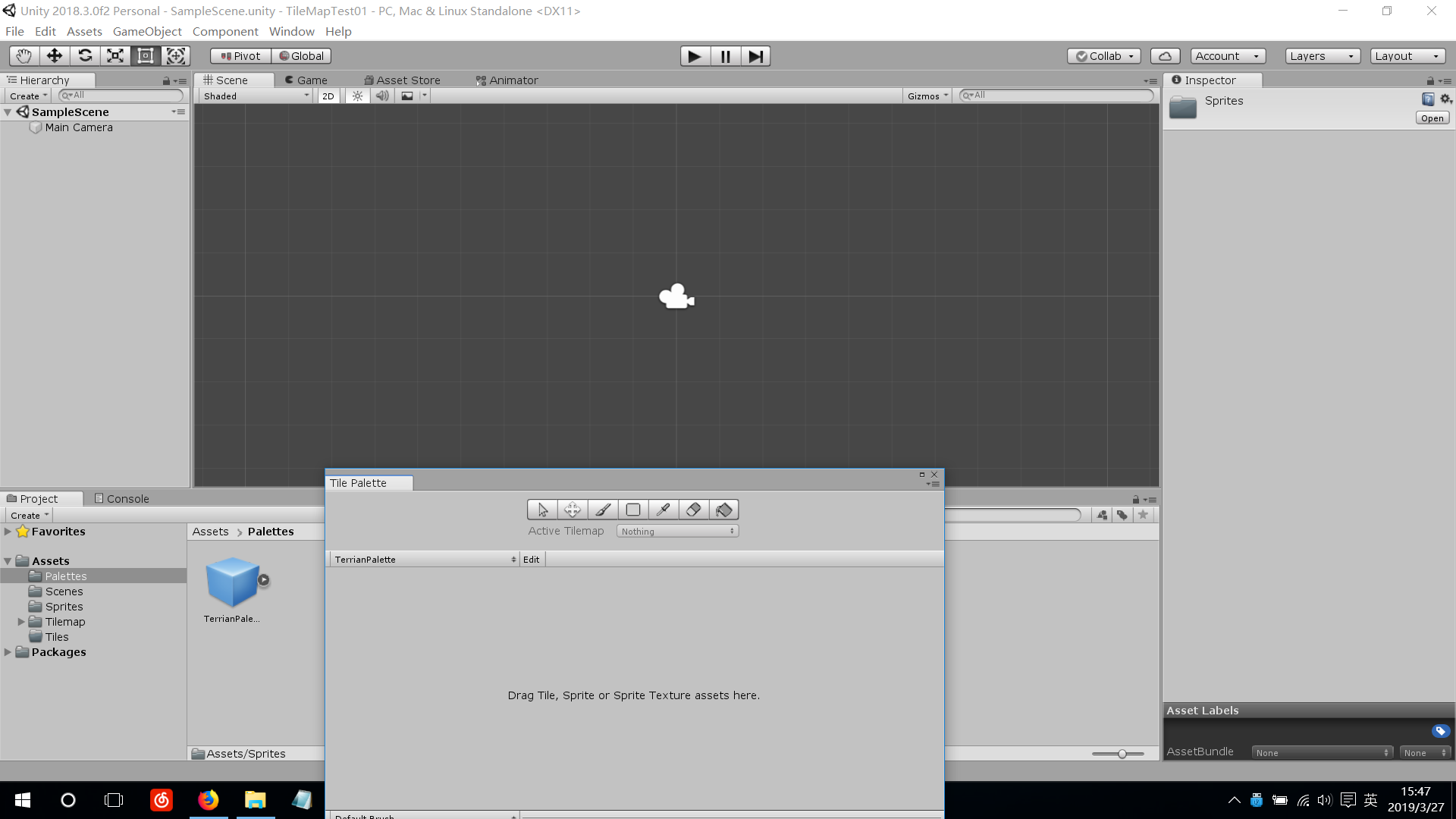Select the Hand tool in toolbar

(x=24, y=56)
